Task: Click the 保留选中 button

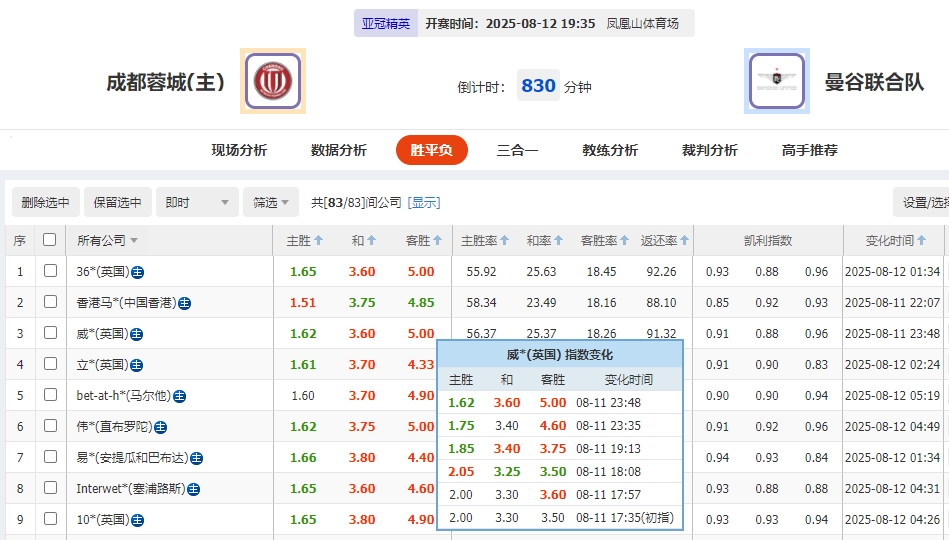Action: (118, 202)
